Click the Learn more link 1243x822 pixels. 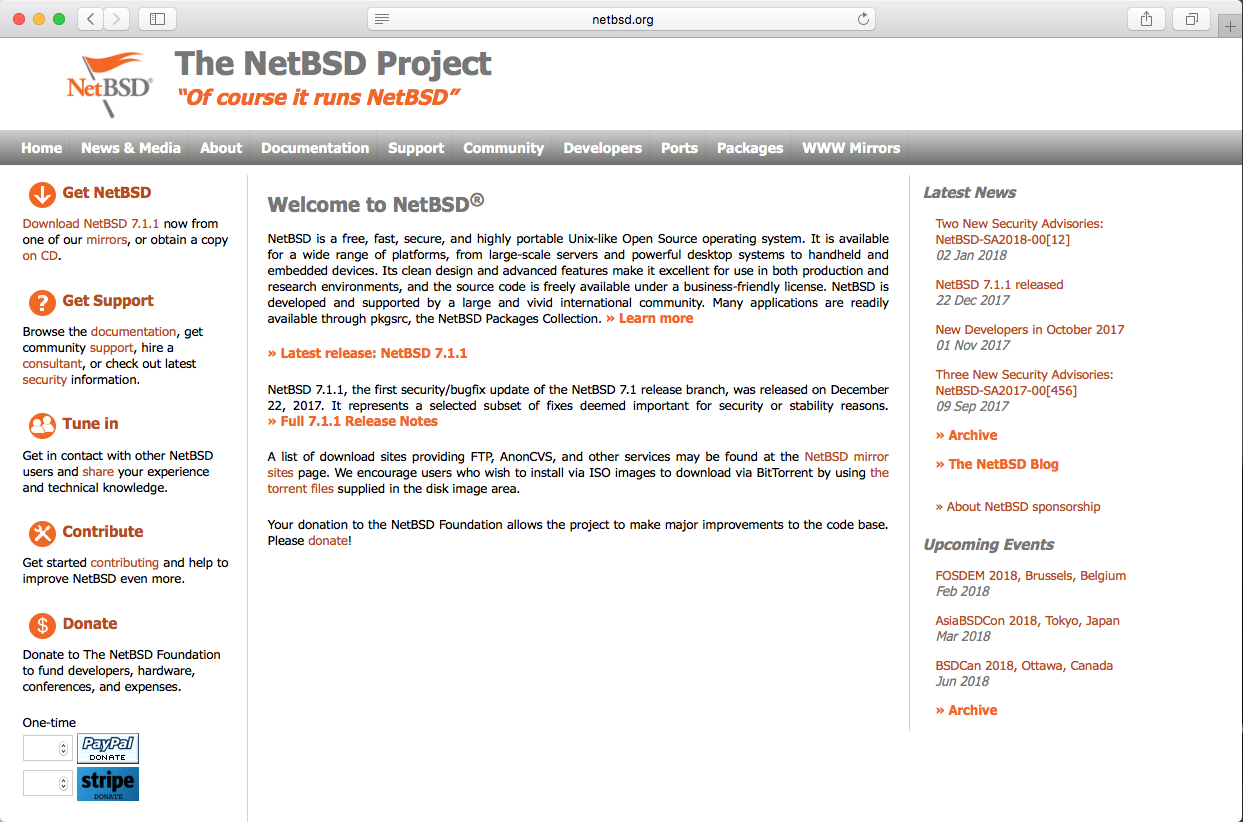[650, 318]
